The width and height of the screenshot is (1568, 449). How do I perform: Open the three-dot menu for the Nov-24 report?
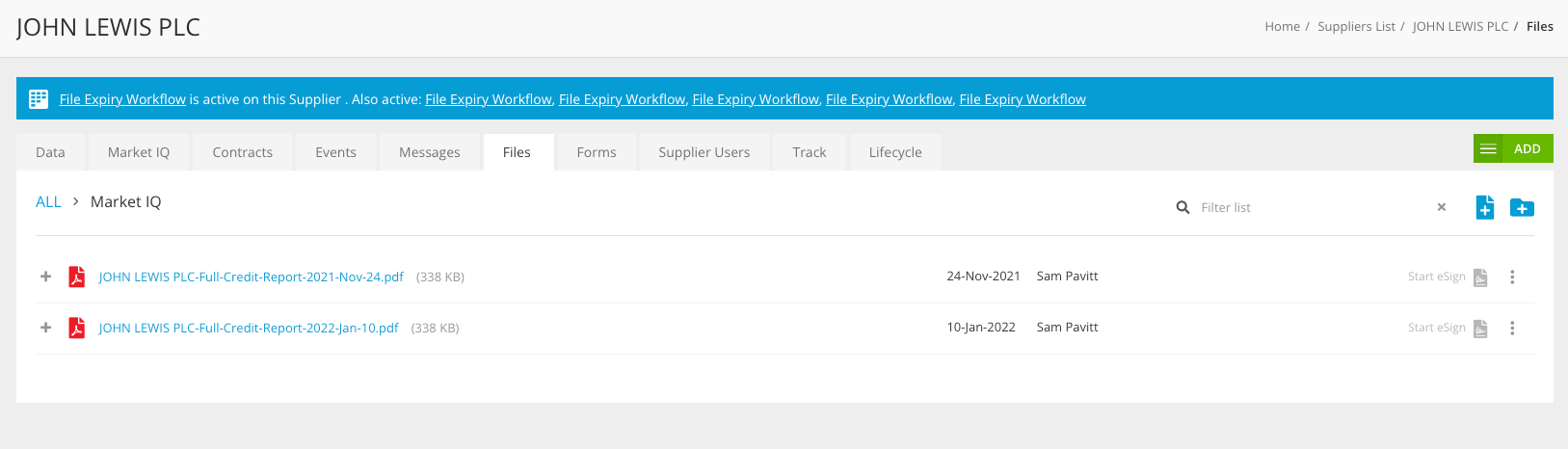click(1512, 277)
